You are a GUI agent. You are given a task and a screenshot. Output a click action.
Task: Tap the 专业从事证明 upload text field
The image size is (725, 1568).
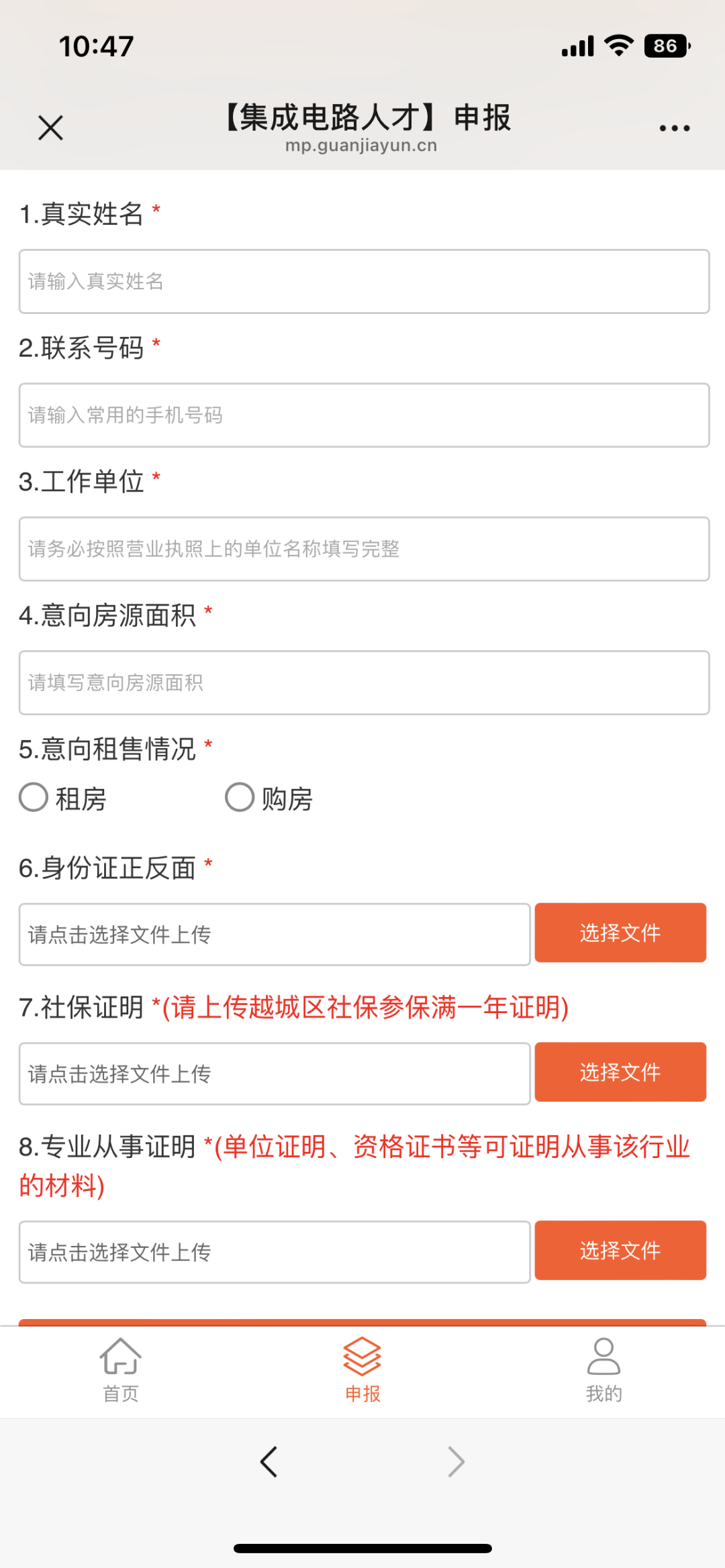(x=275, y=1252)
